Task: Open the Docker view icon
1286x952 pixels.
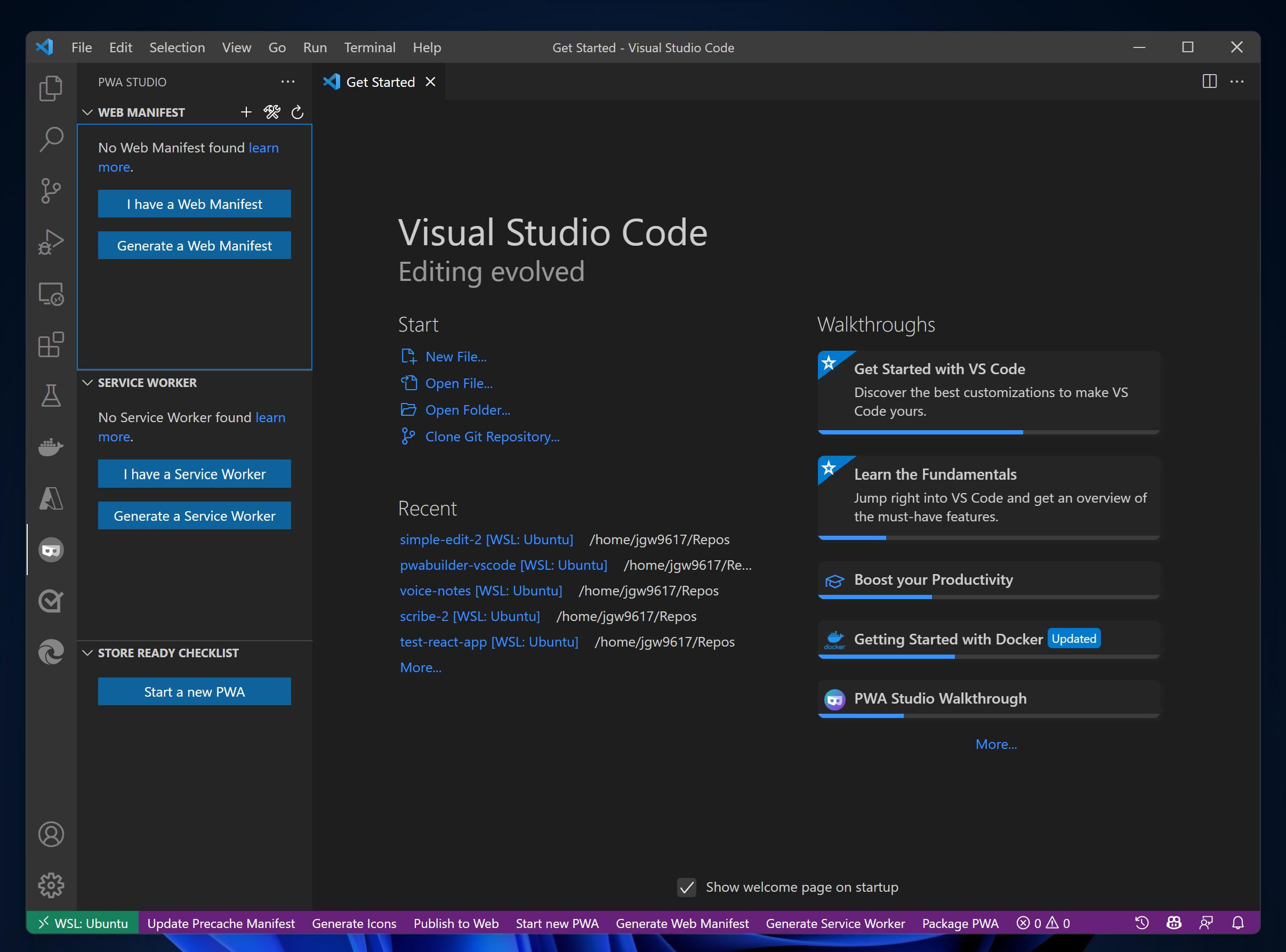Action: coord(51,447)
